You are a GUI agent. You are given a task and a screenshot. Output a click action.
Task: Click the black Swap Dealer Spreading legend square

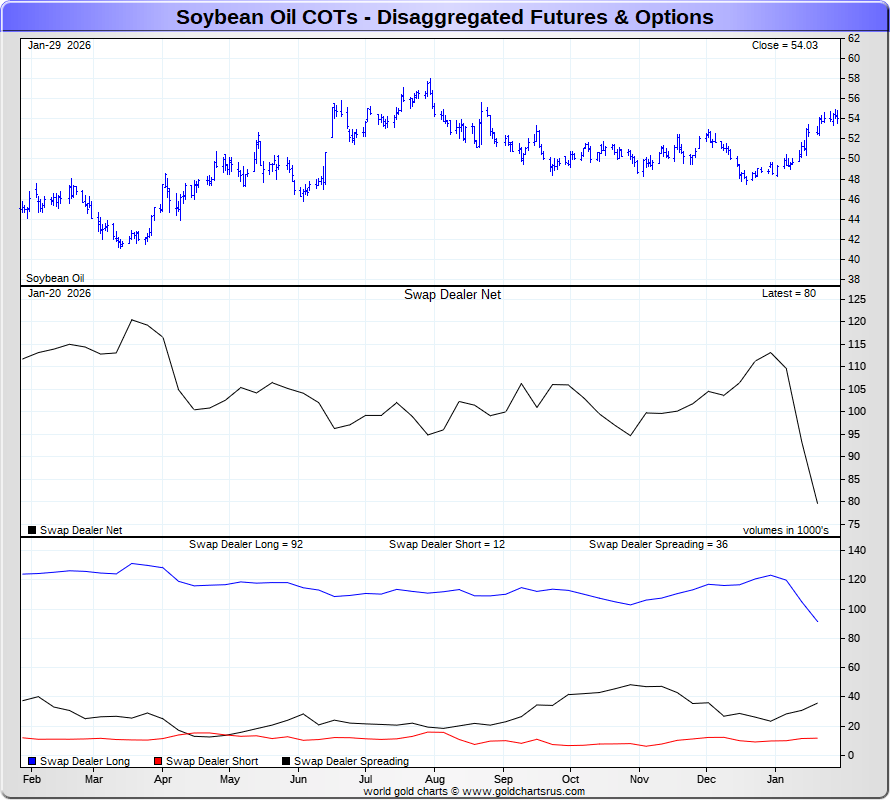[x=286, y=762]
